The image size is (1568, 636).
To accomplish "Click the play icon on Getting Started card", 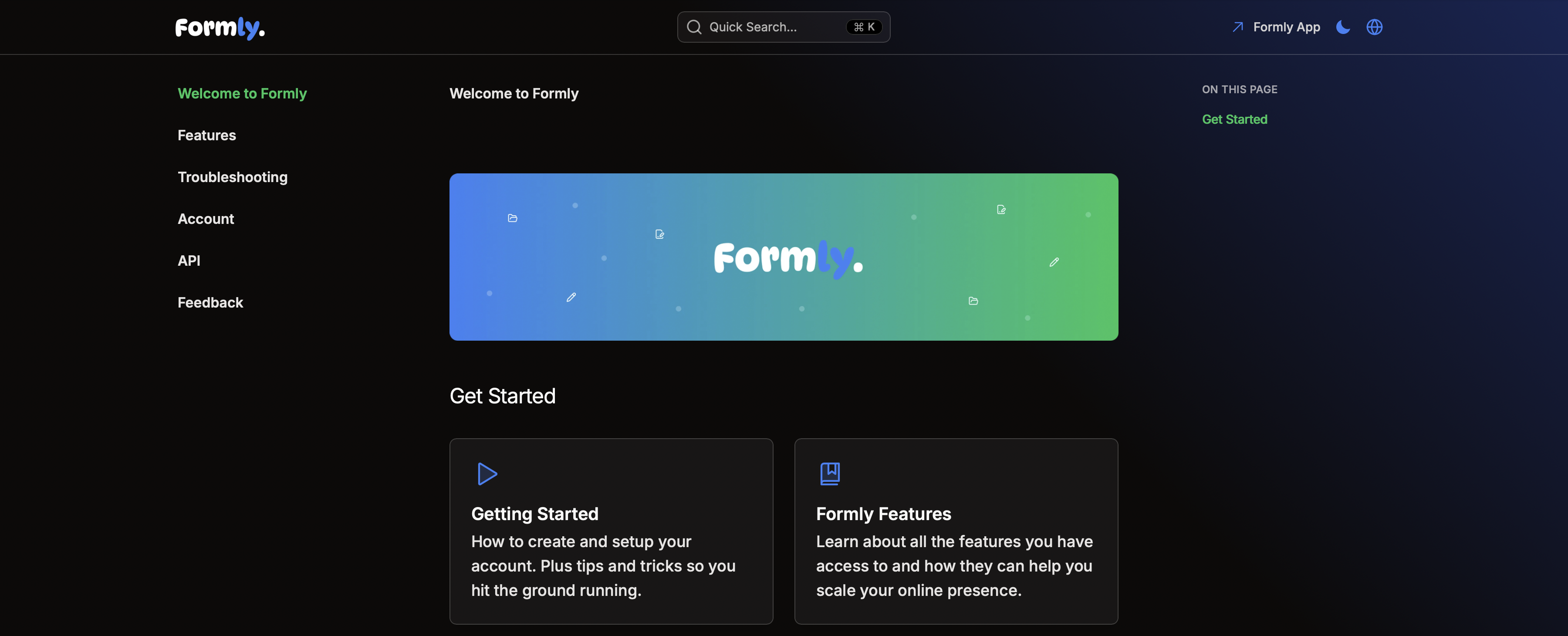I will [487, 474].
